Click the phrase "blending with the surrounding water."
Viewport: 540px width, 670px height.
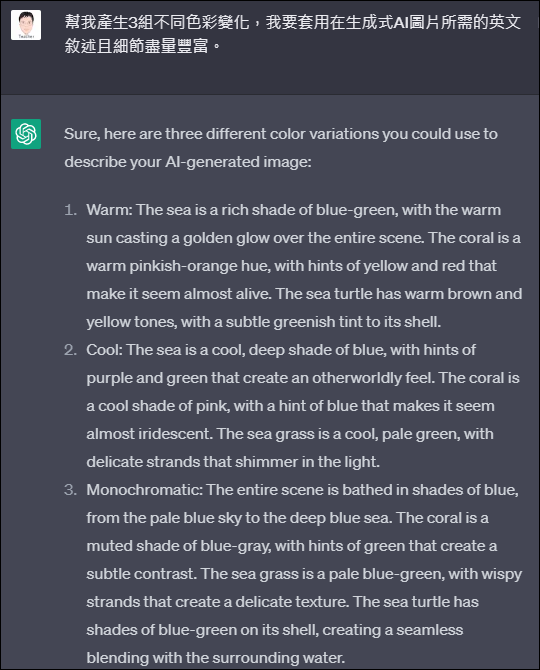(216, 658)
